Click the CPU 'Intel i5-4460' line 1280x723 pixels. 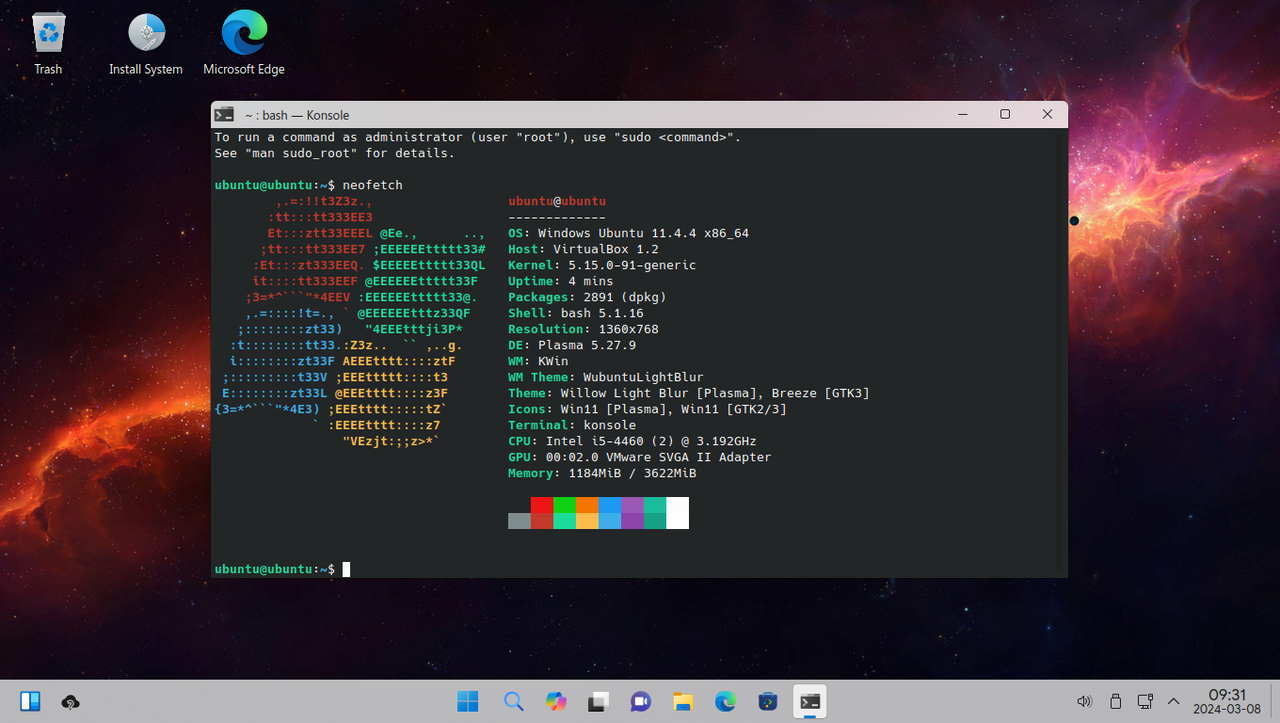pos(632,441)
